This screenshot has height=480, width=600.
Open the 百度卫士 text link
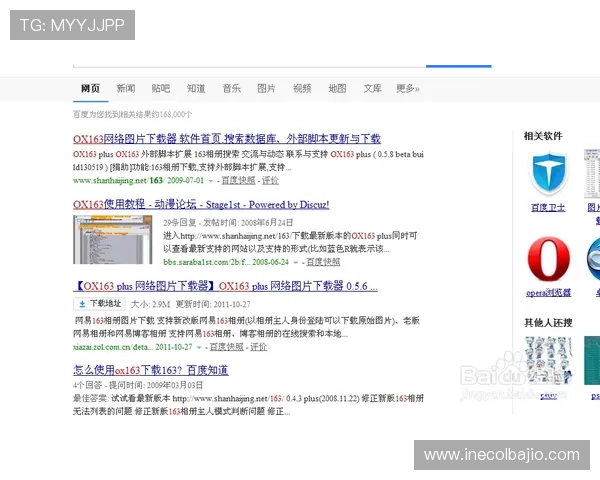tap(548, 208)
